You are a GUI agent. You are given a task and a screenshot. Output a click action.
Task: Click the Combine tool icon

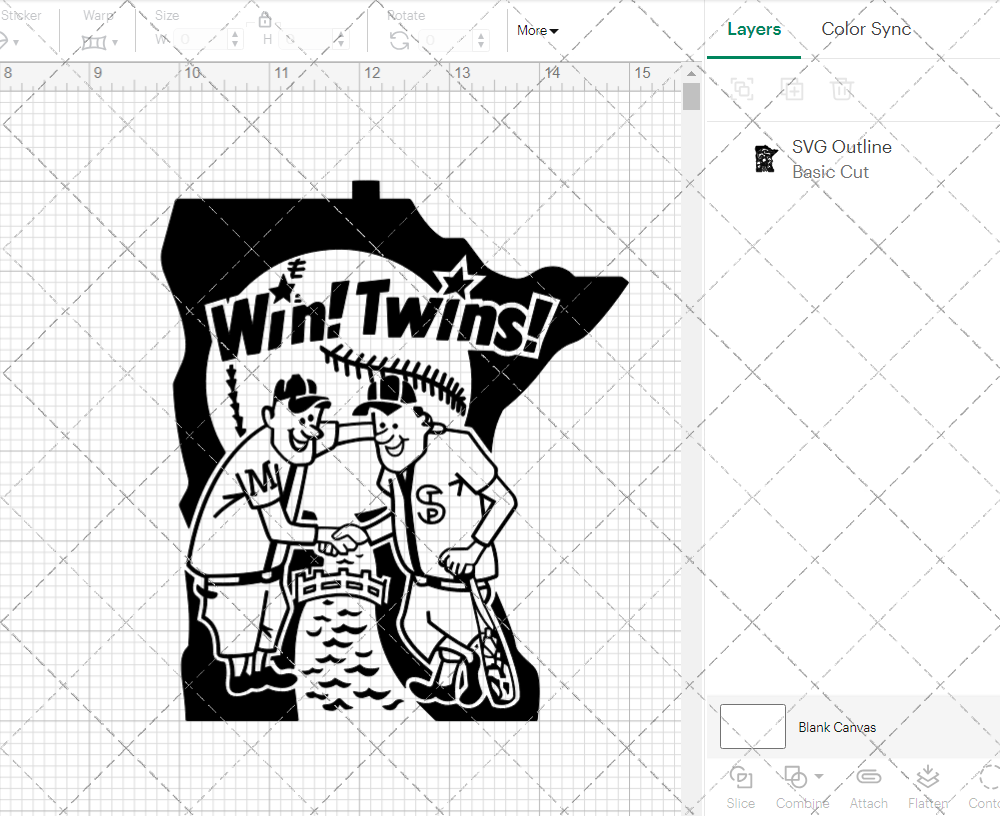pos(795,777)
